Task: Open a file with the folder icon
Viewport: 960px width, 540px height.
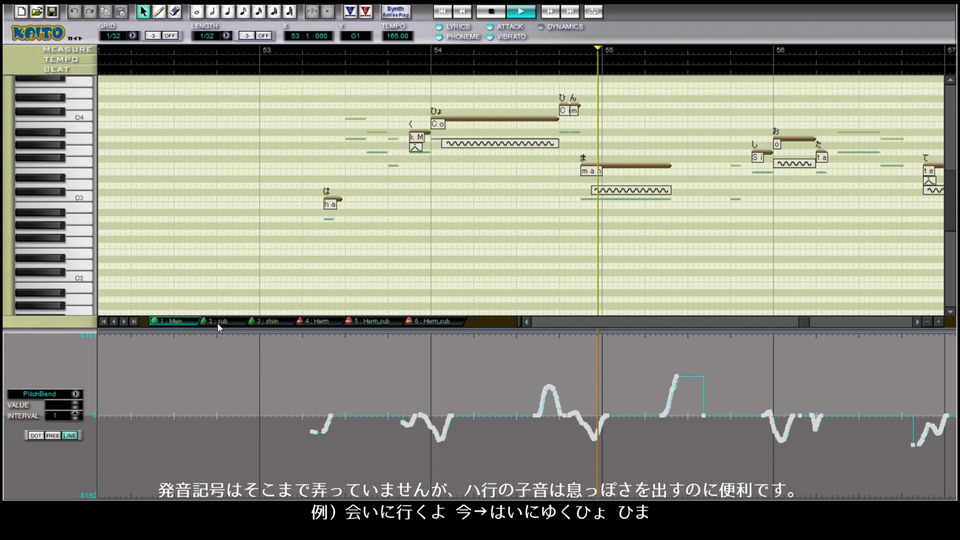Action: click(x=36, y=12)
